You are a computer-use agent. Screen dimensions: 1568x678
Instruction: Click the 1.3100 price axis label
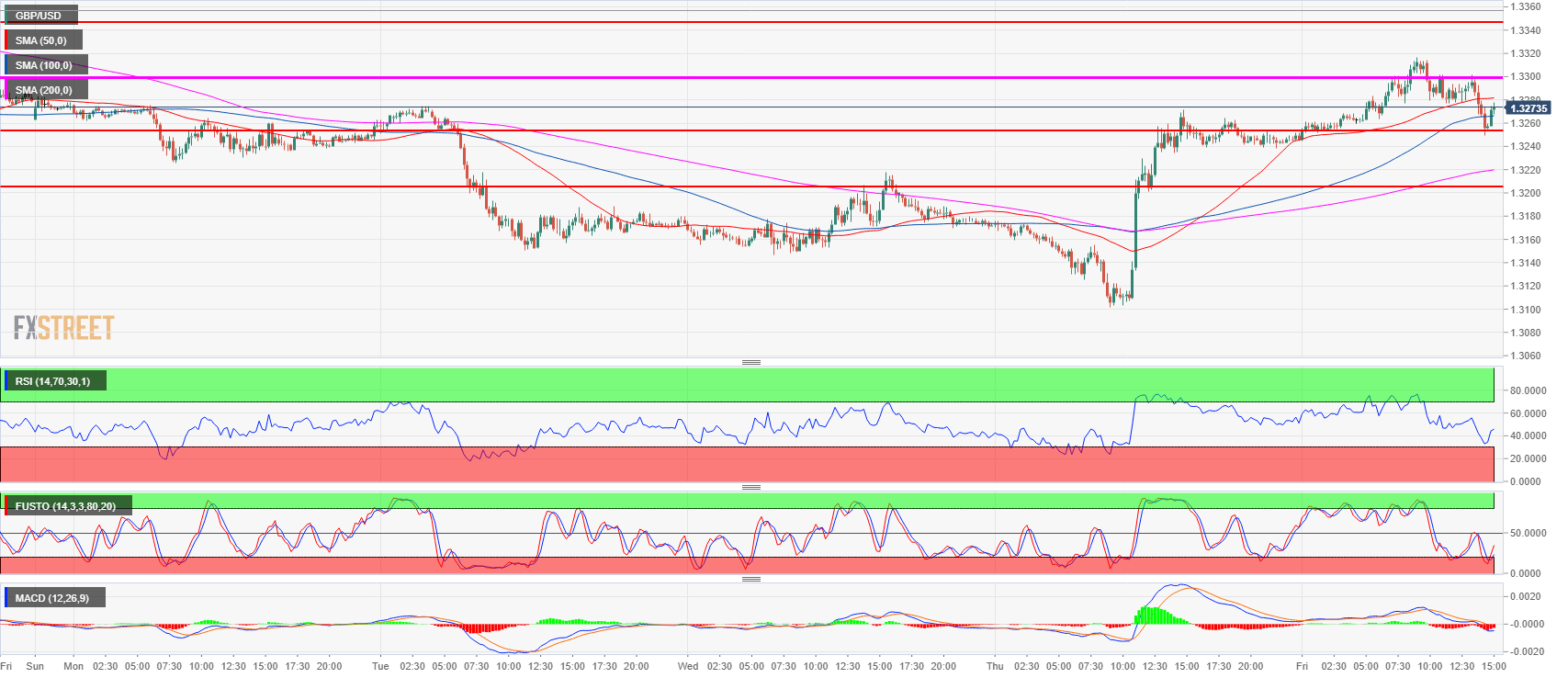(x=1526, y=310)
